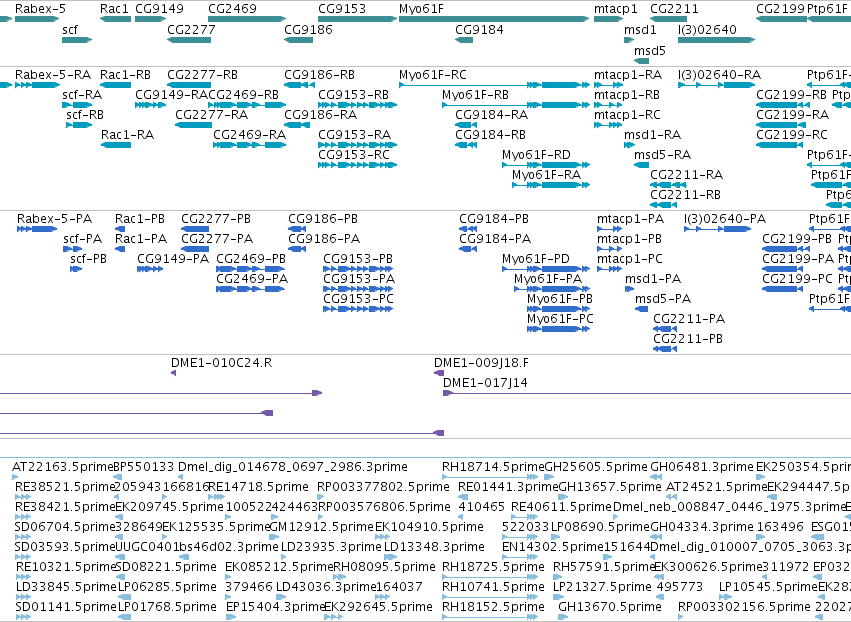Open the DME1-017J14 BAC label
851x622 pixels.
[485, 383]
